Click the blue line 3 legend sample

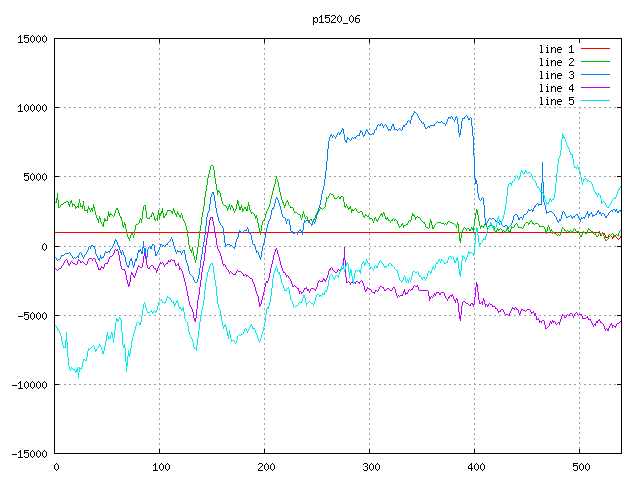[x=595, y=75]
